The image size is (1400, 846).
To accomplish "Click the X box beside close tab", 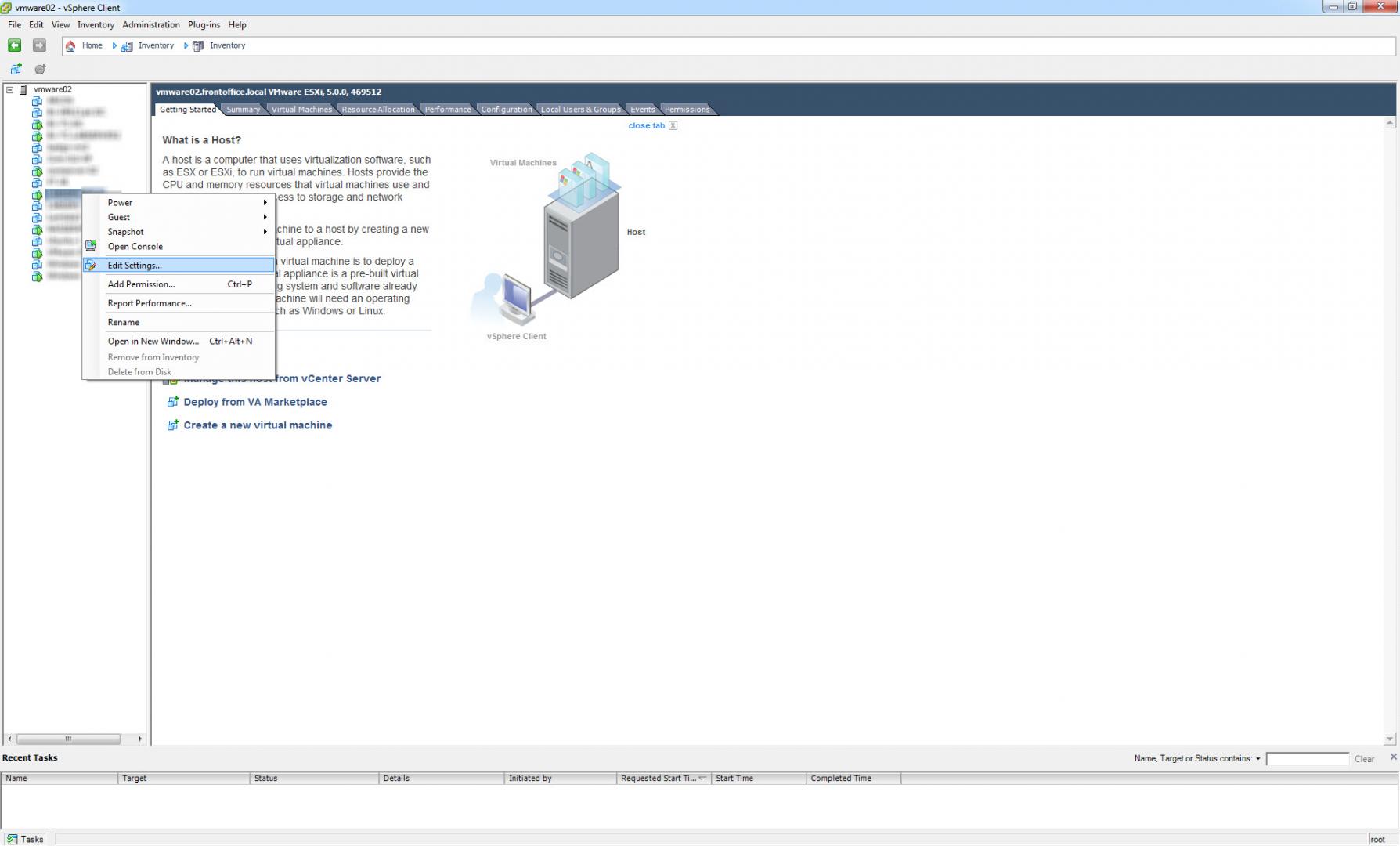I will [x=673, y=125].
